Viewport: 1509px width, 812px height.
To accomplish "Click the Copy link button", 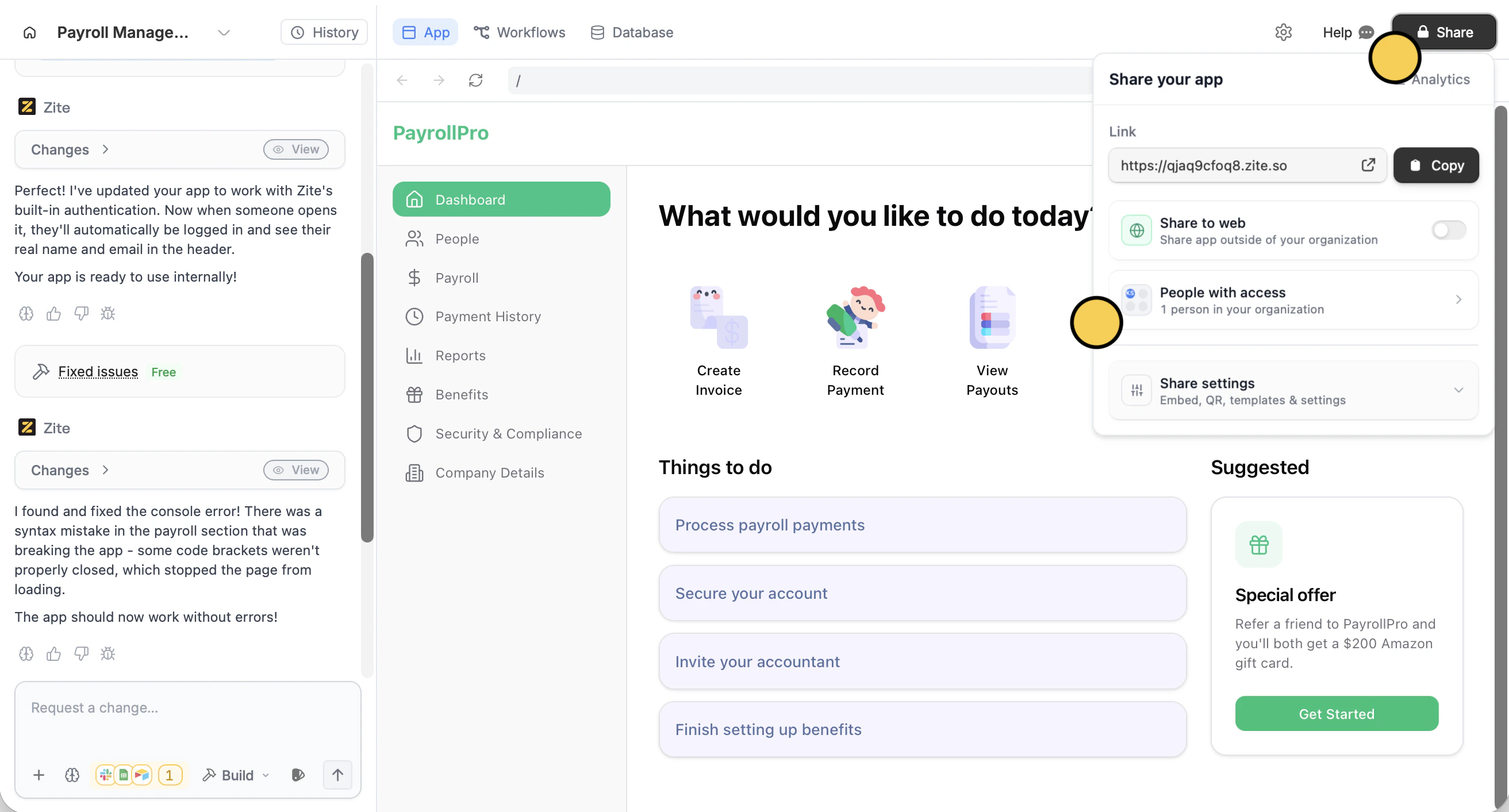I will (1436, 165).
